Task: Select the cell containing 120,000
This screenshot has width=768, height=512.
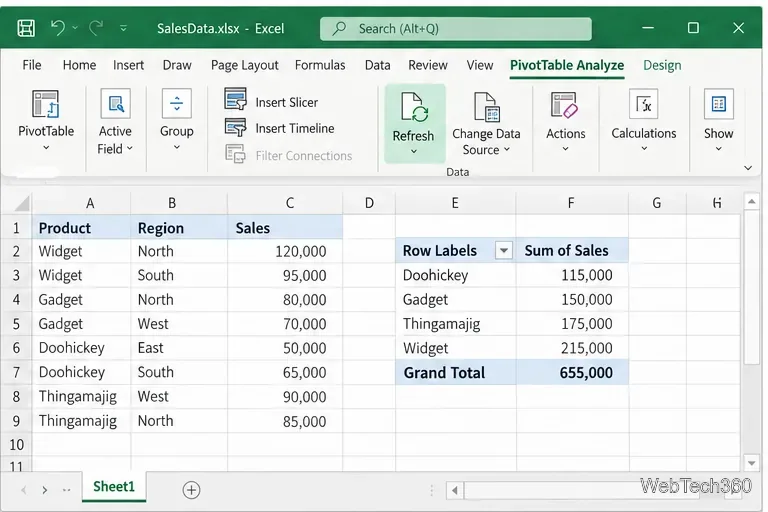Action: coord(285,251)
